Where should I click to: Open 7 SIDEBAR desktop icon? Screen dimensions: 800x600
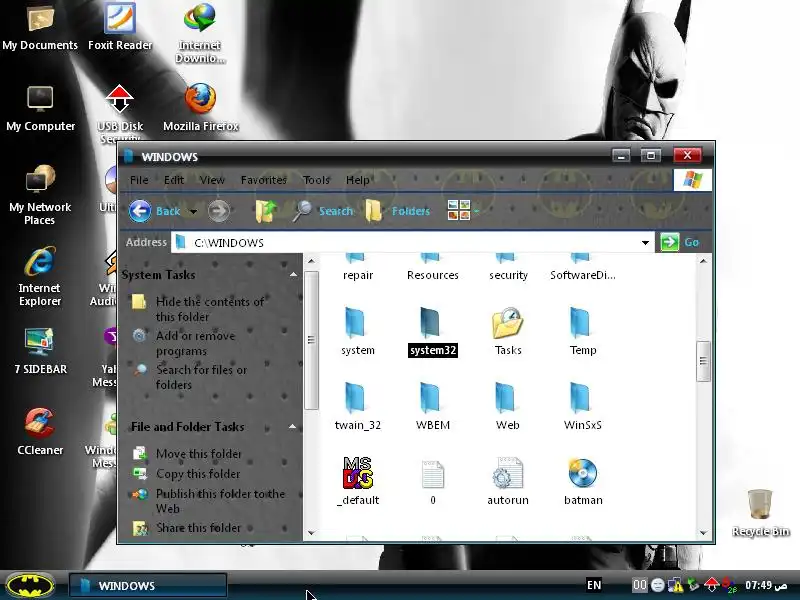40,351
